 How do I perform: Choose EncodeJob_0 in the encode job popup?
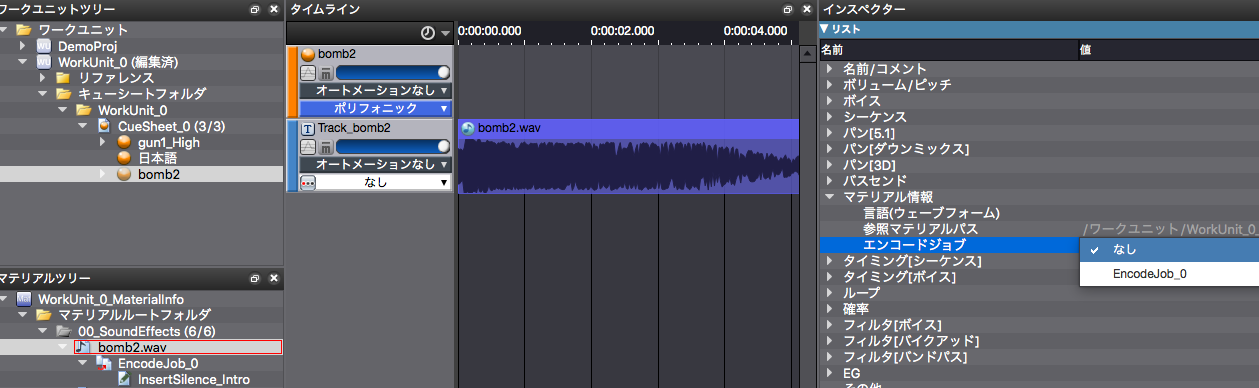tap(1169, 274)
